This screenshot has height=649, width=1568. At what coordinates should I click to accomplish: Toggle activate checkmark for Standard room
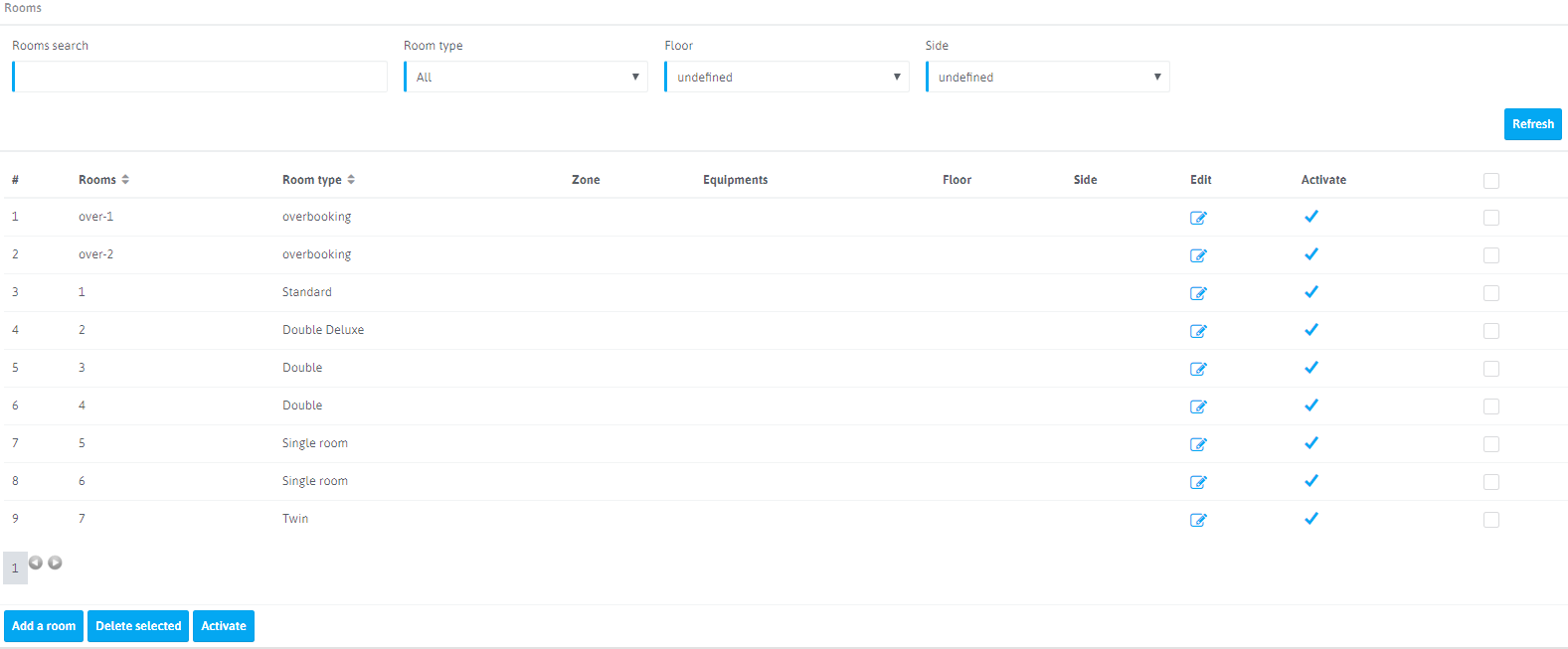tap(1310, 292)
